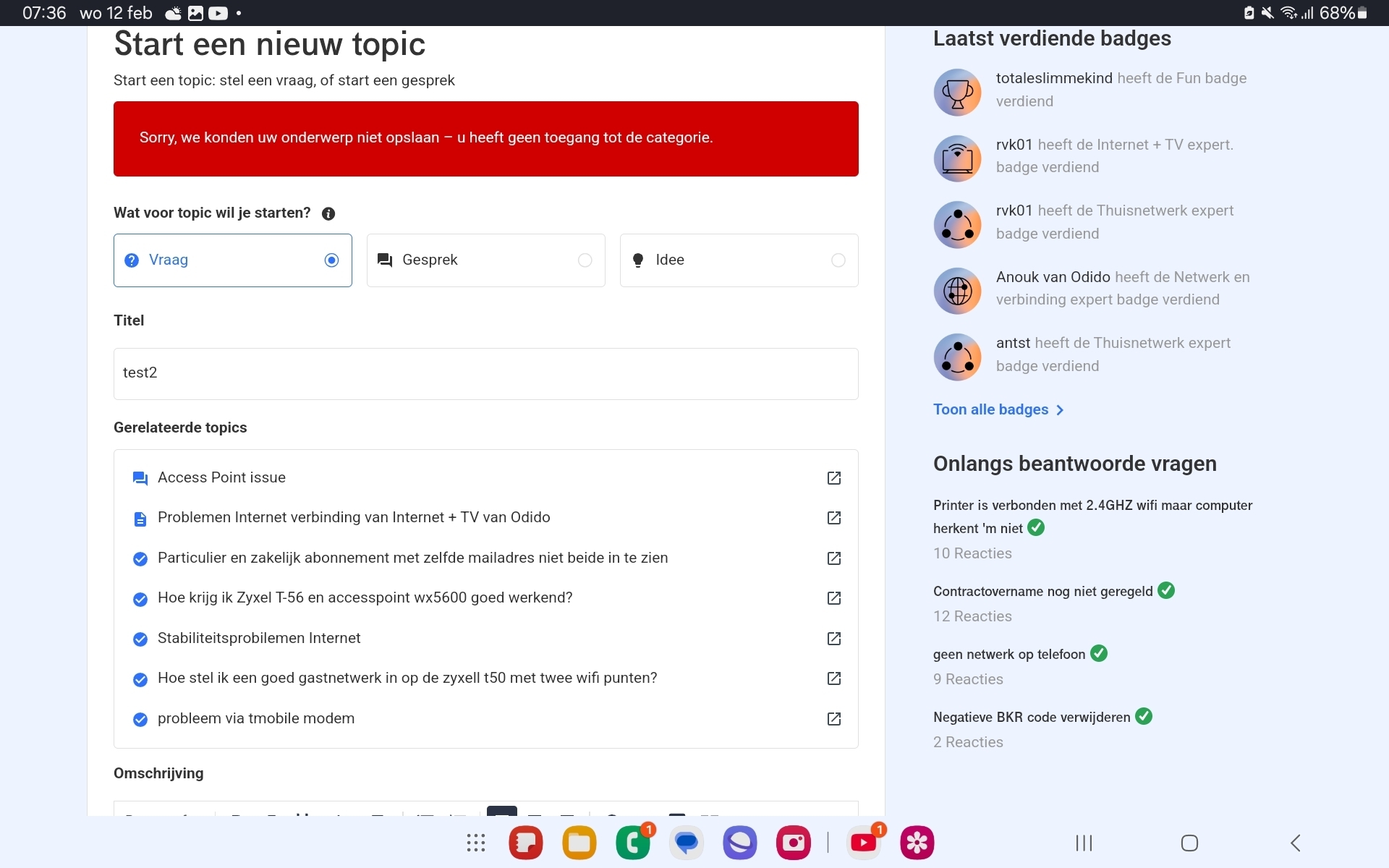
Task: Open external link icon for Problemen Internet verbinding
Action: point(834,518)
